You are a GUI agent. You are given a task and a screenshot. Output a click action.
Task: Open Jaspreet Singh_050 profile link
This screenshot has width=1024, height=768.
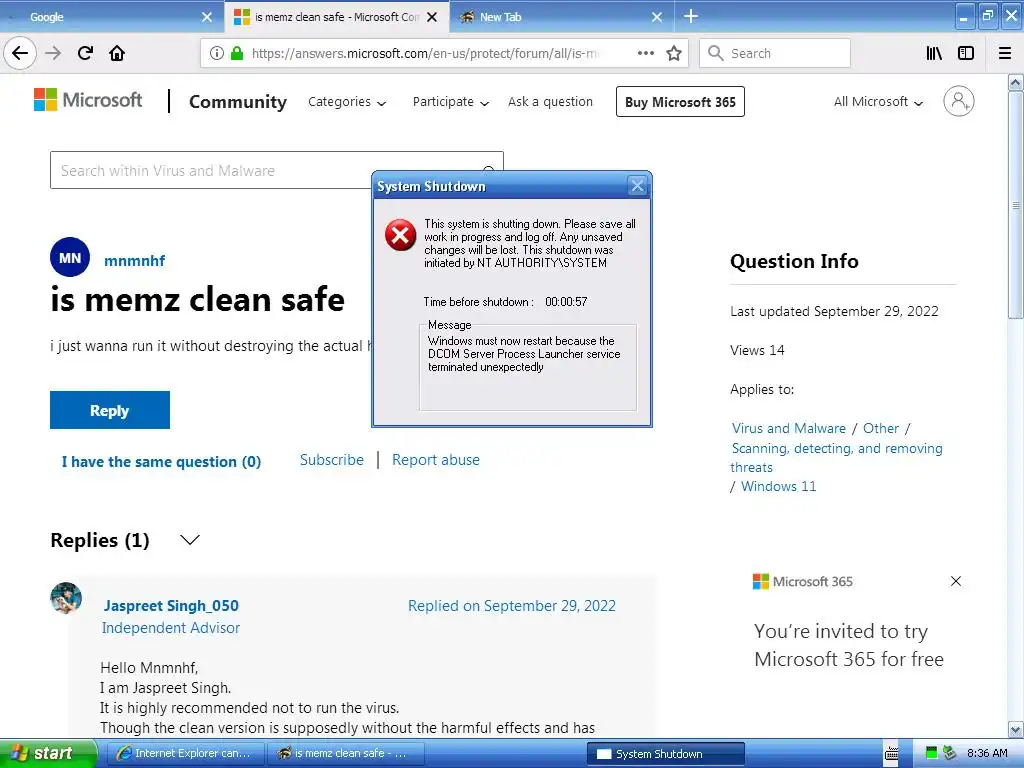coord(171,606)
